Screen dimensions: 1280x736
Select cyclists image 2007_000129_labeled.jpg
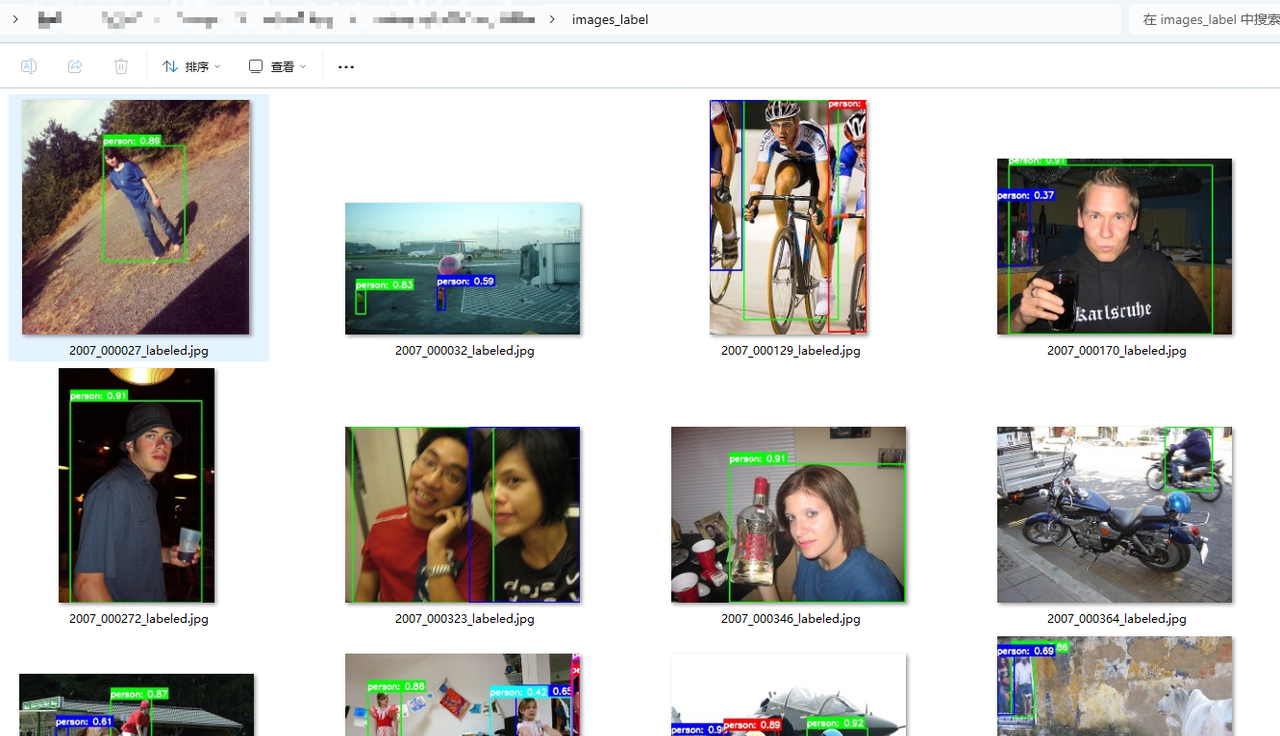(x=788, y=217)
